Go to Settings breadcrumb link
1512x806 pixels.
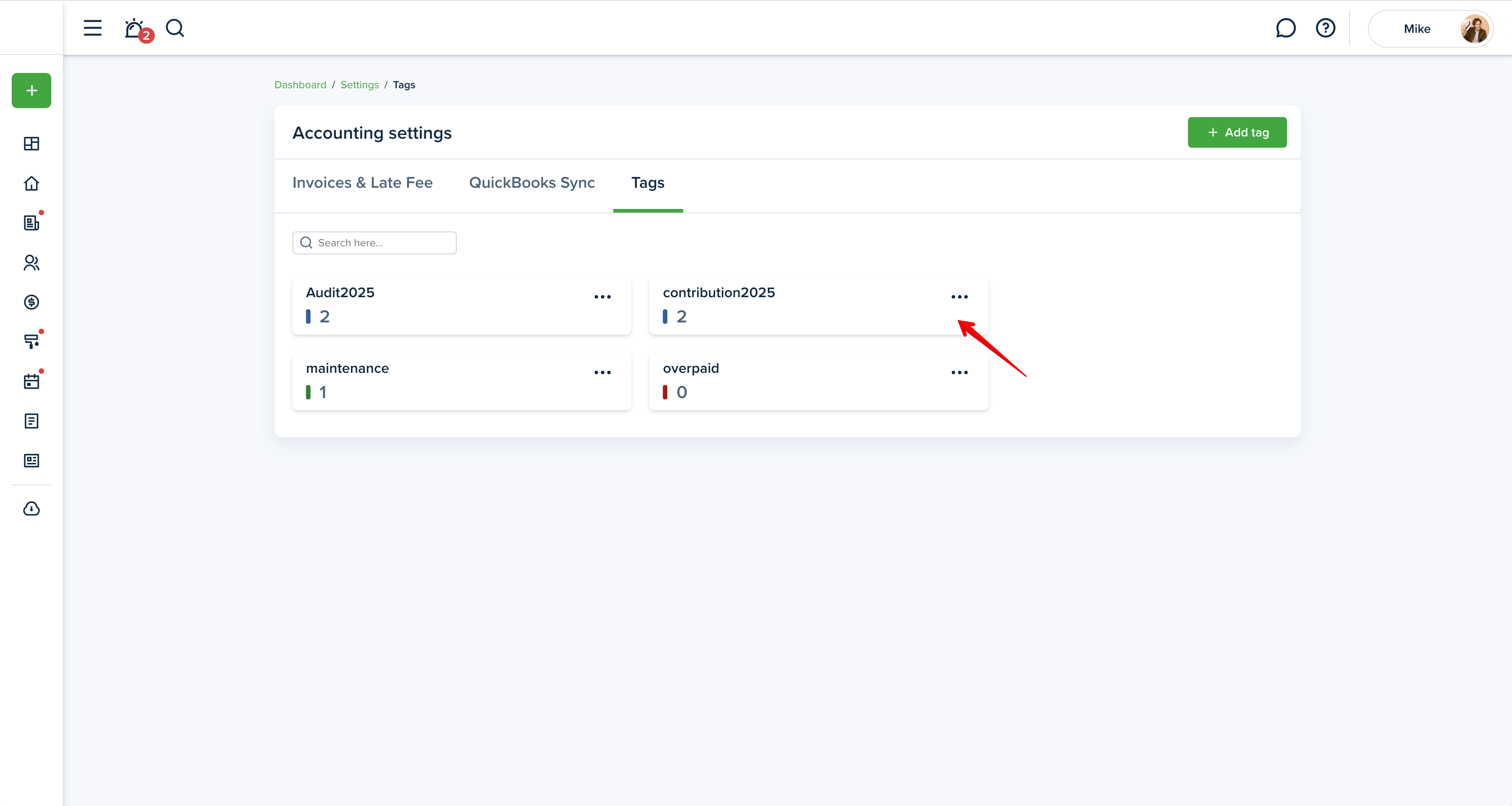[359, 85]
